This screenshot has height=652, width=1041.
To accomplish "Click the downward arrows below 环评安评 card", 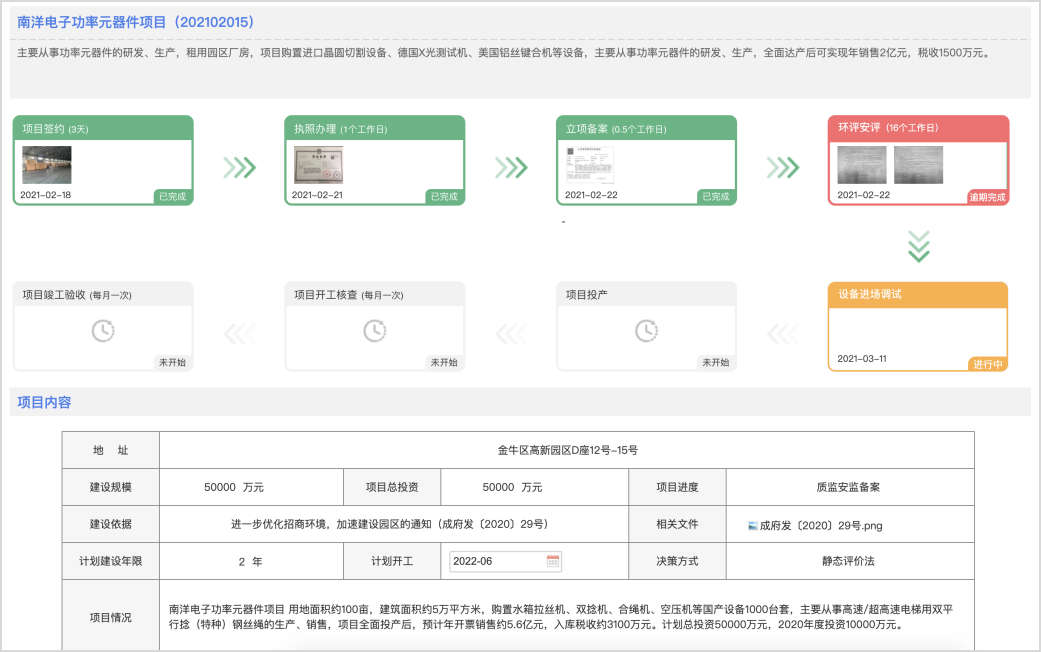I will [x=918, y=246].
